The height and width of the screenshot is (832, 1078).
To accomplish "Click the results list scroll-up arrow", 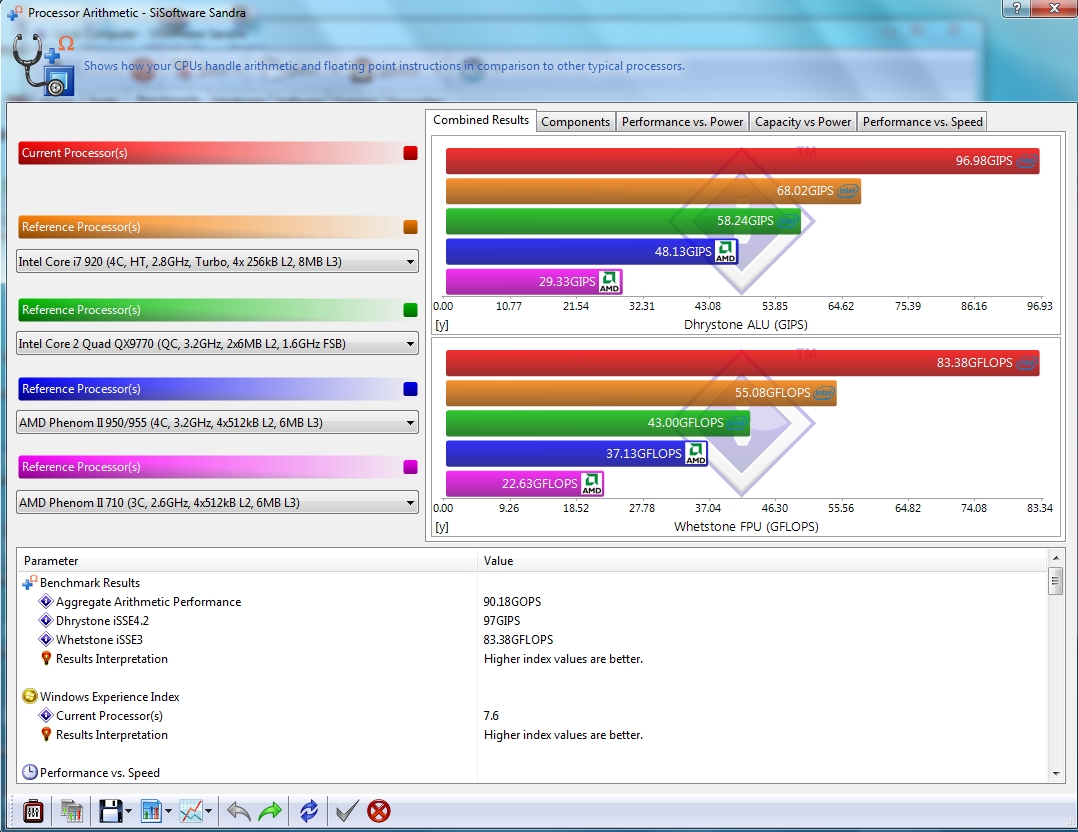I will tap(1055, 557).
